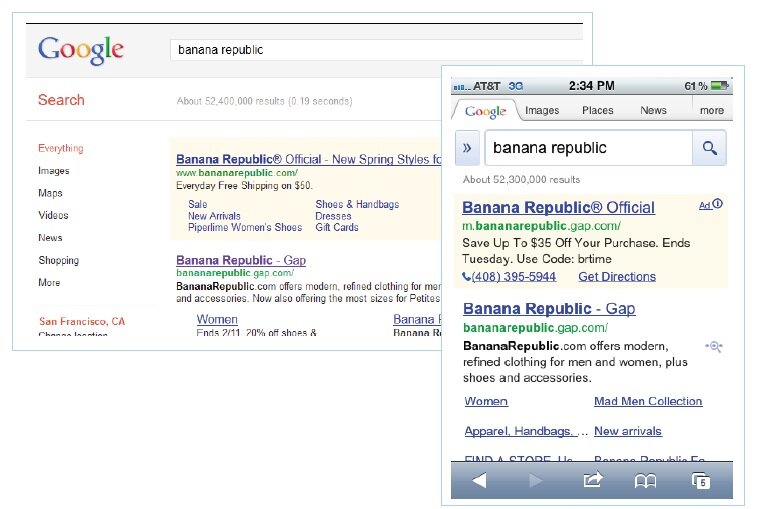765x509 pixels.
Task: Tap the preview magnifier beside mobile result
Action: tap(714, 346)
